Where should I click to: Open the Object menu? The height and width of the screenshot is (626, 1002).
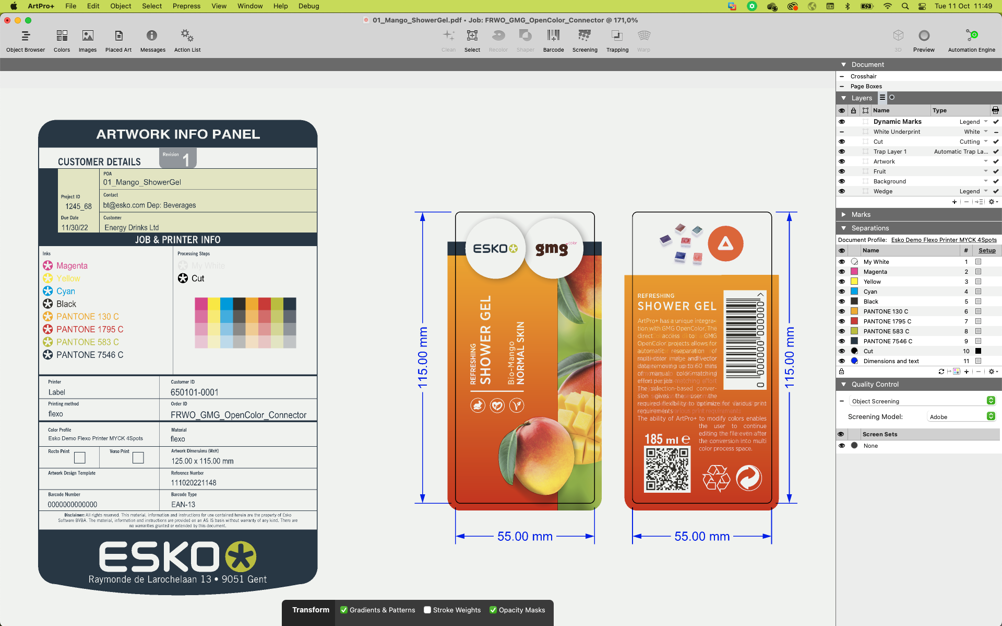click(x=120, y=6)
